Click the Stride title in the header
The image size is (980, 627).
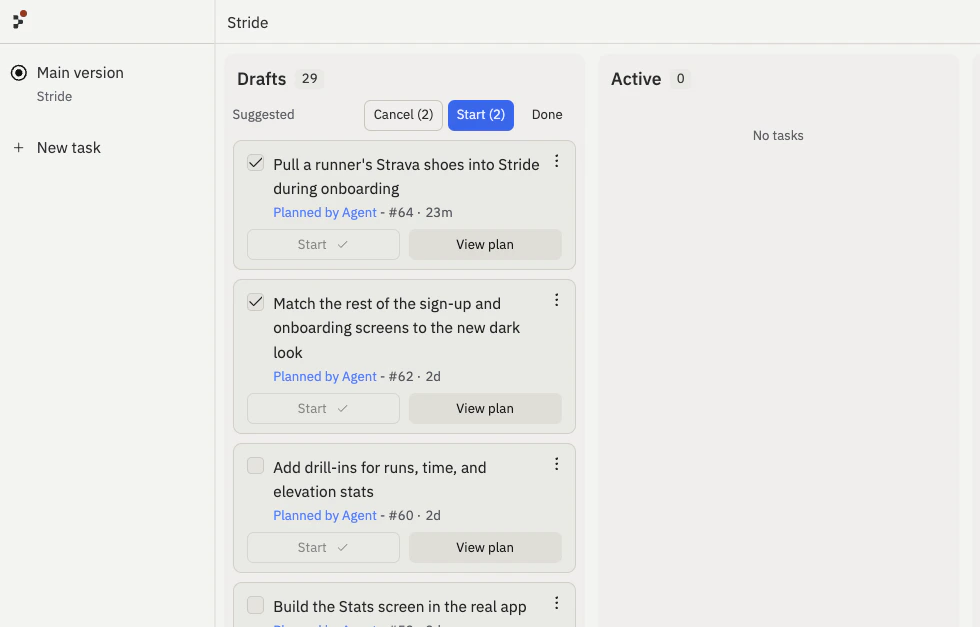pyautogui.click(x=248, y=23)
